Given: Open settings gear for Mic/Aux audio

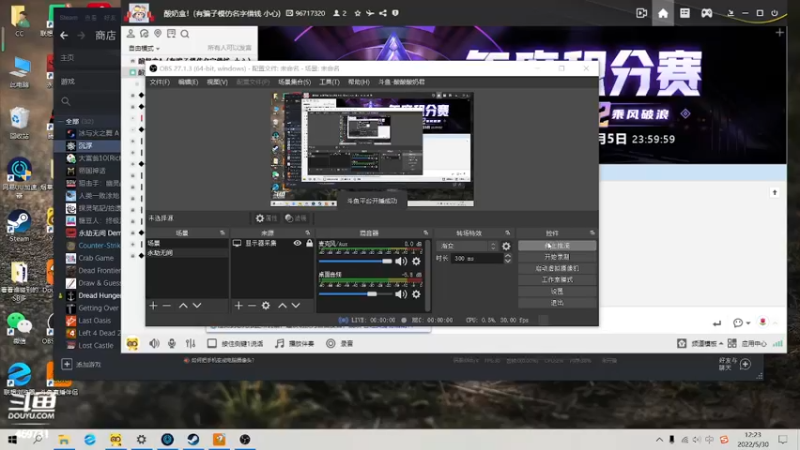Looking at the screenshot, I should [x=416, y=261].
